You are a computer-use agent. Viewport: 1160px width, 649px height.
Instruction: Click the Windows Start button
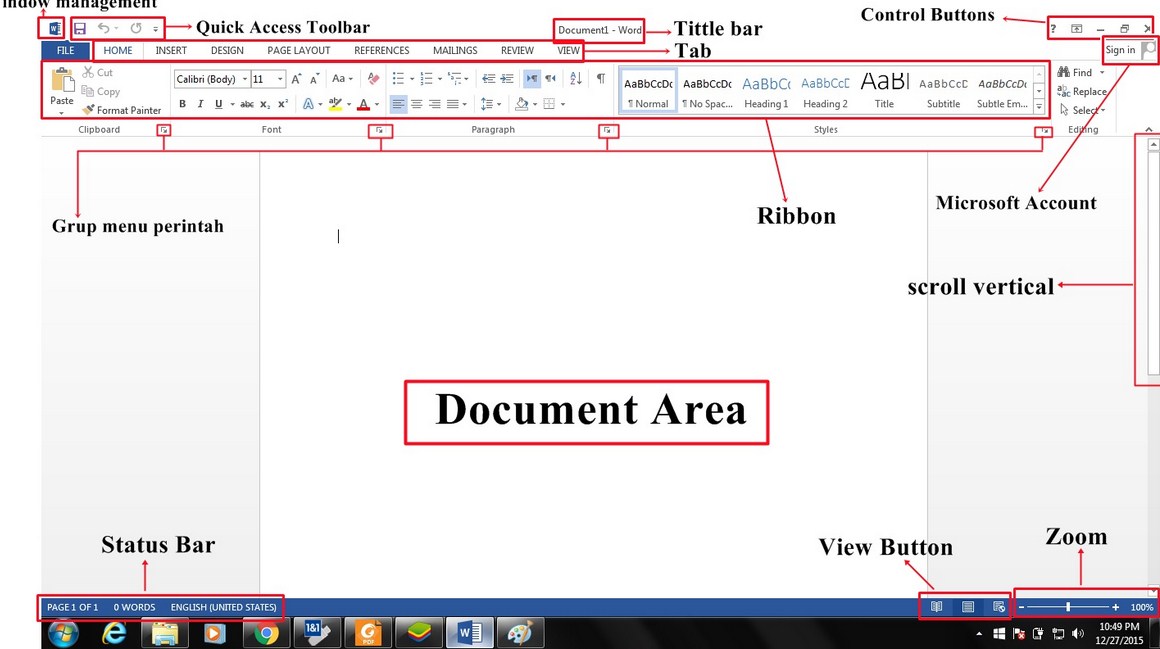(64, 633)
